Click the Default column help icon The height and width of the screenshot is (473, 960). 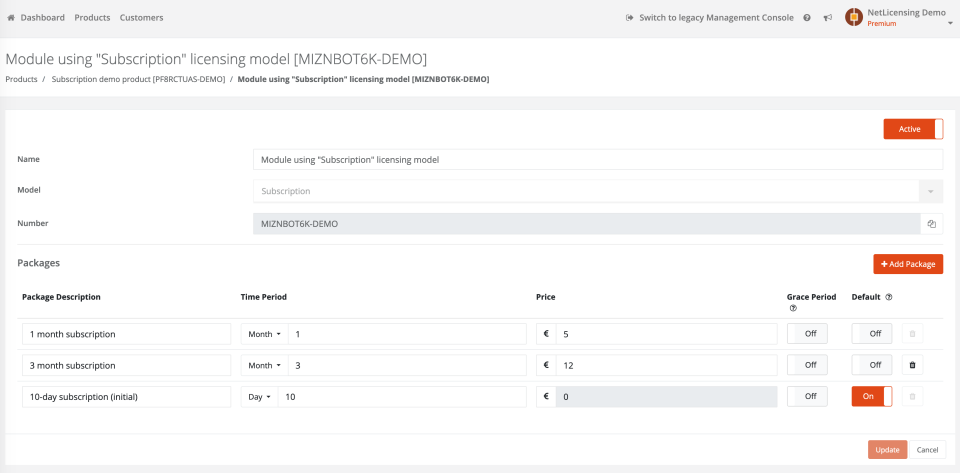tap(889, 297)
